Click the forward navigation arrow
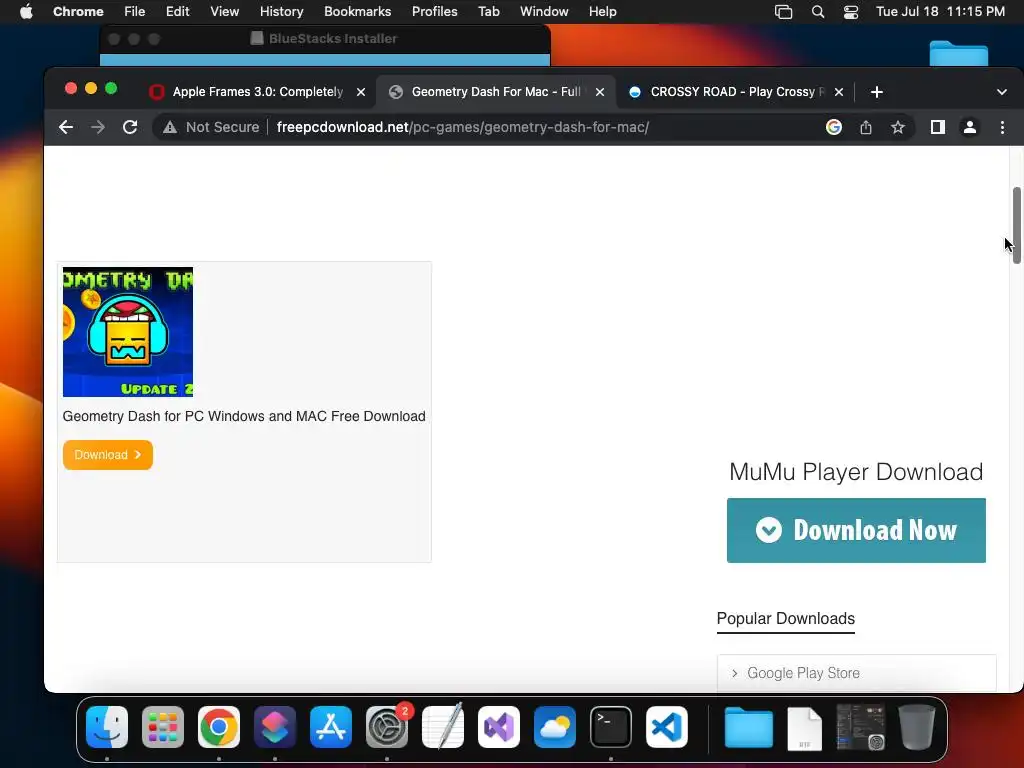Screen dimensions: 1024x768 (98, 127)
